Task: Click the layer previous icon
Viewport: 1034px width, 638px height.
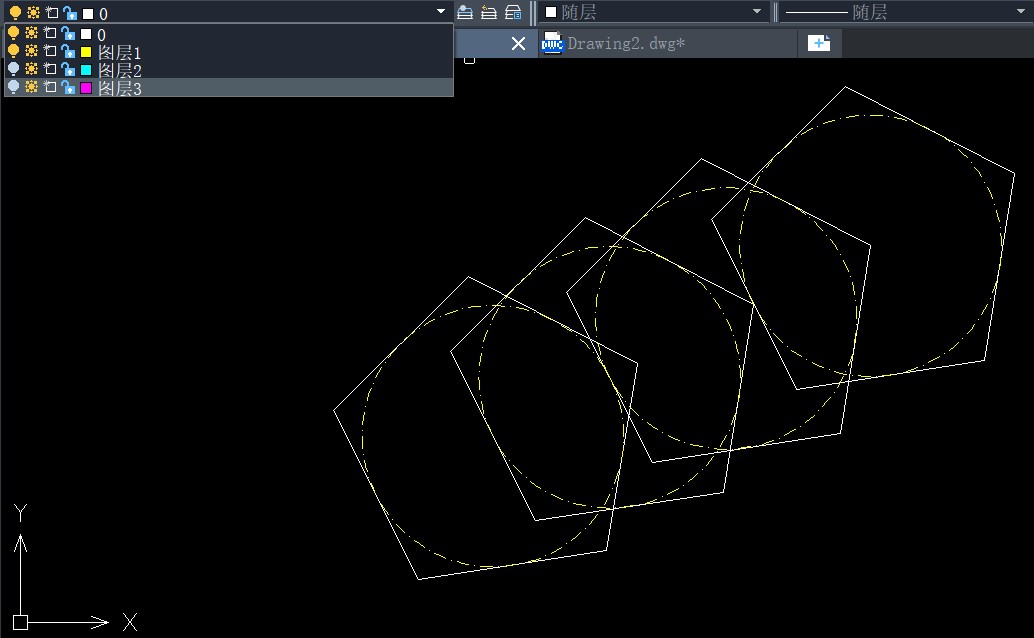Action: tap(489, 12)
